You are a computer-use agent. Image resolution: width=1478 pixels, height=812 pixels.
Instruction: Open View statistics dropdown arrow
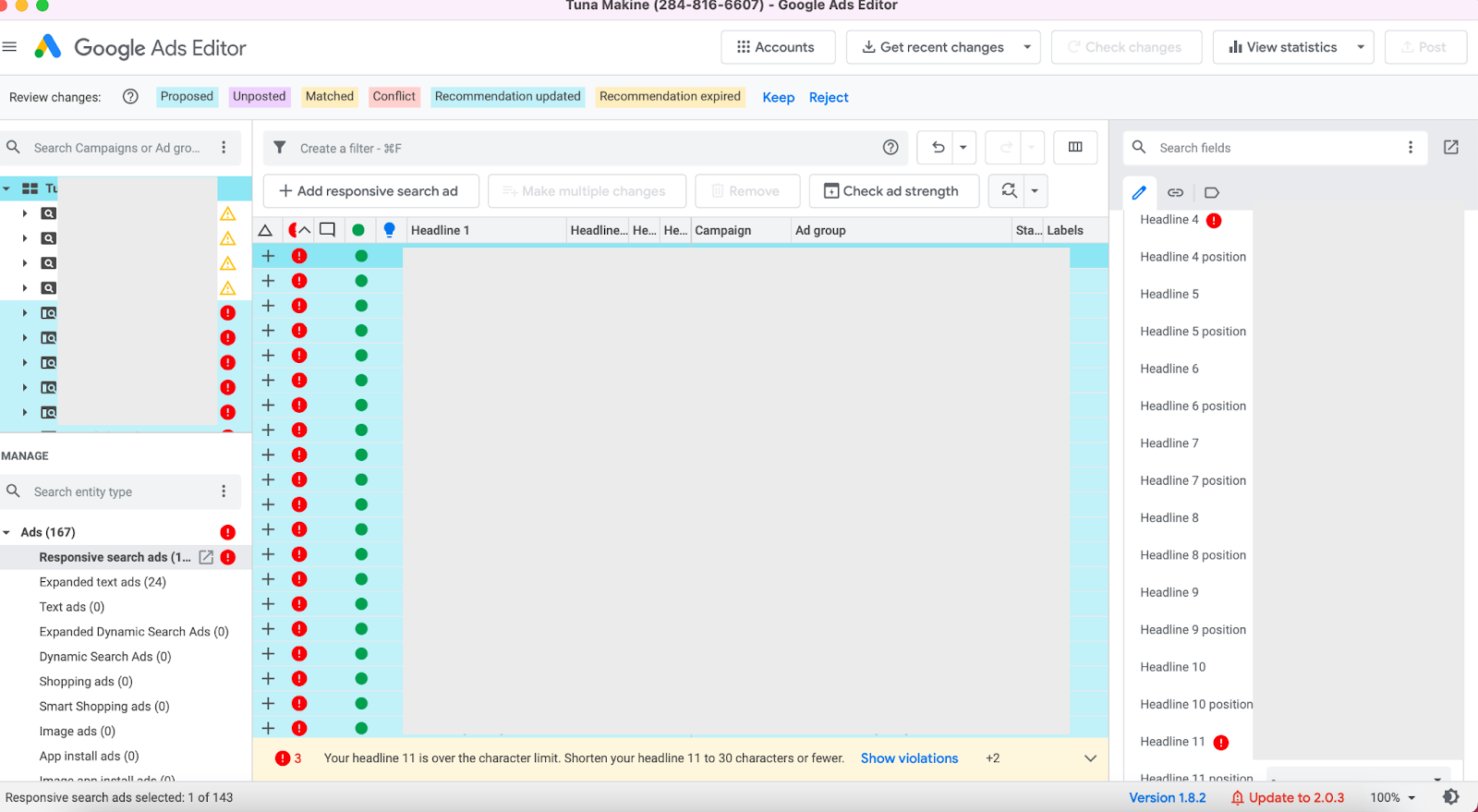coord(1361,47)
